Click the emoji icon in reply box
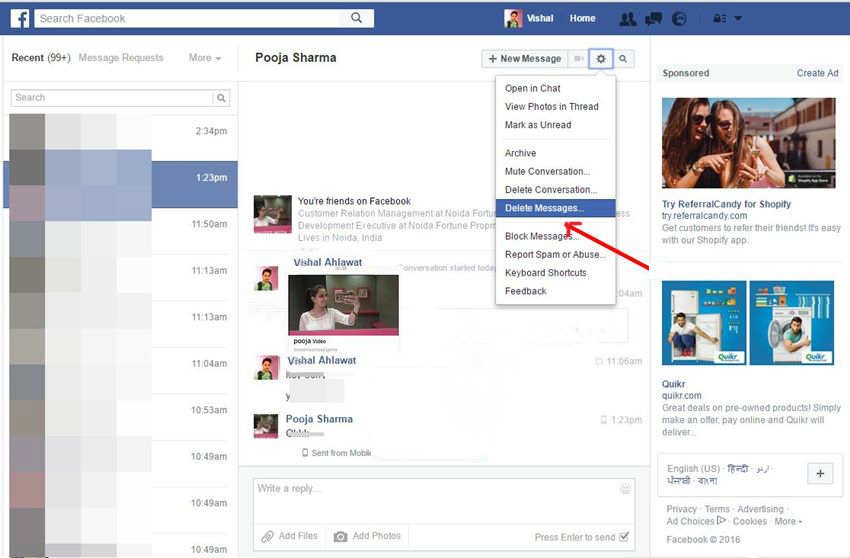Viewport: 850px width, 558px height. point(626,489)
